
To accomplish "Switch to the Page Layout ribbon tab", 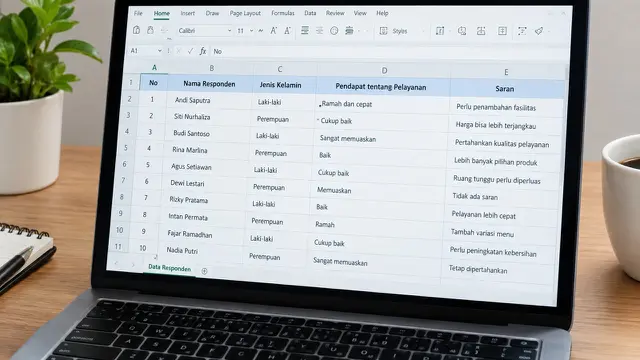I will 245,13.
